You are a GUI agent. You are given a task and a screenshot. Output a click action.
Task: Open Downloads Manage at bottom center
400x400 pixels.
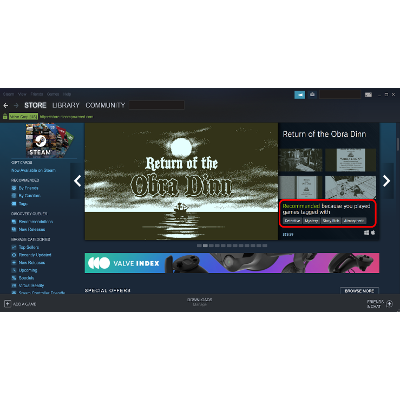(x=199, y=302)
